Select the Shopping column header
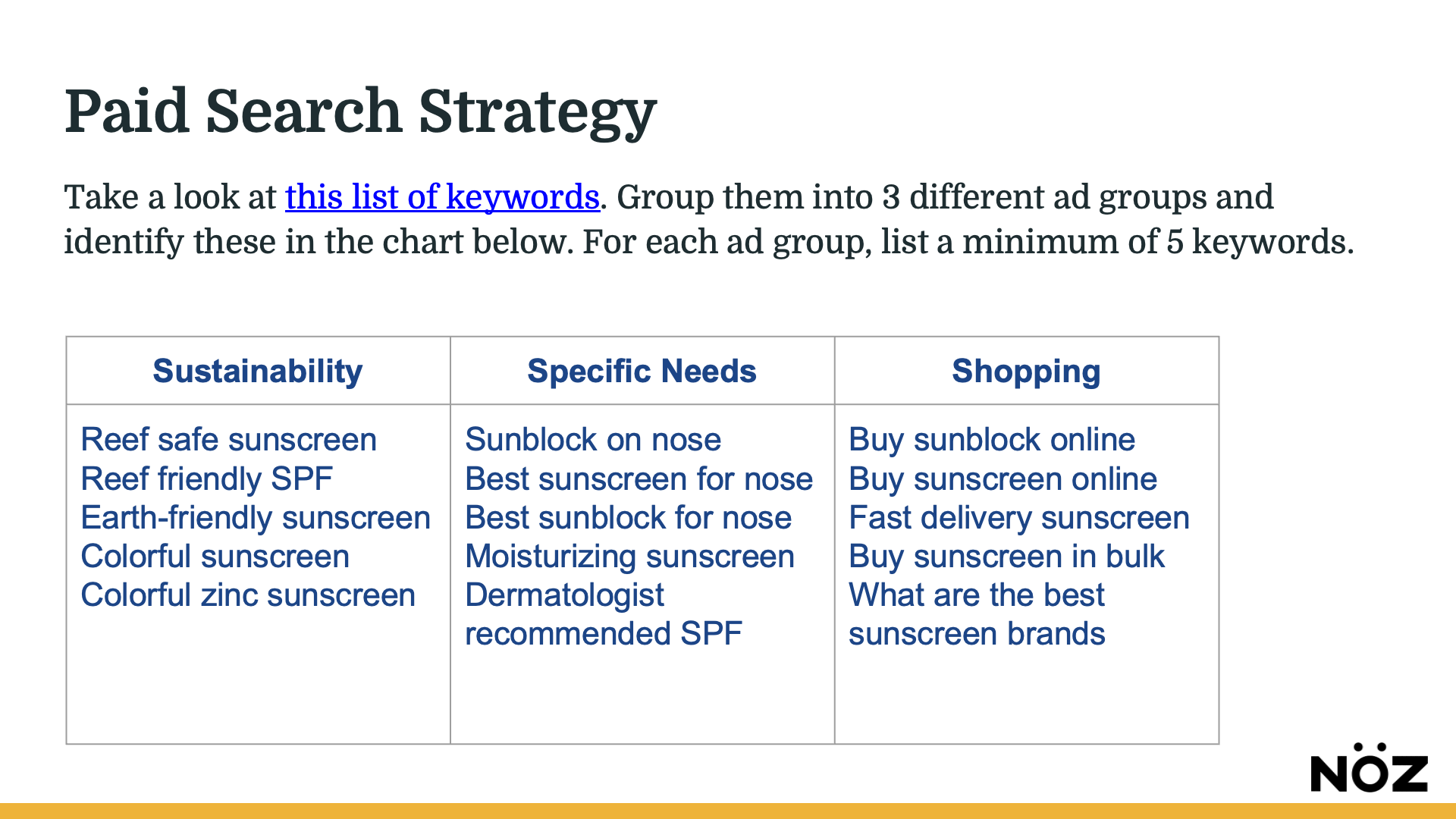The height and width of the screenshot is (819, 1456). pyautogui.click(x=1026, y=371)
